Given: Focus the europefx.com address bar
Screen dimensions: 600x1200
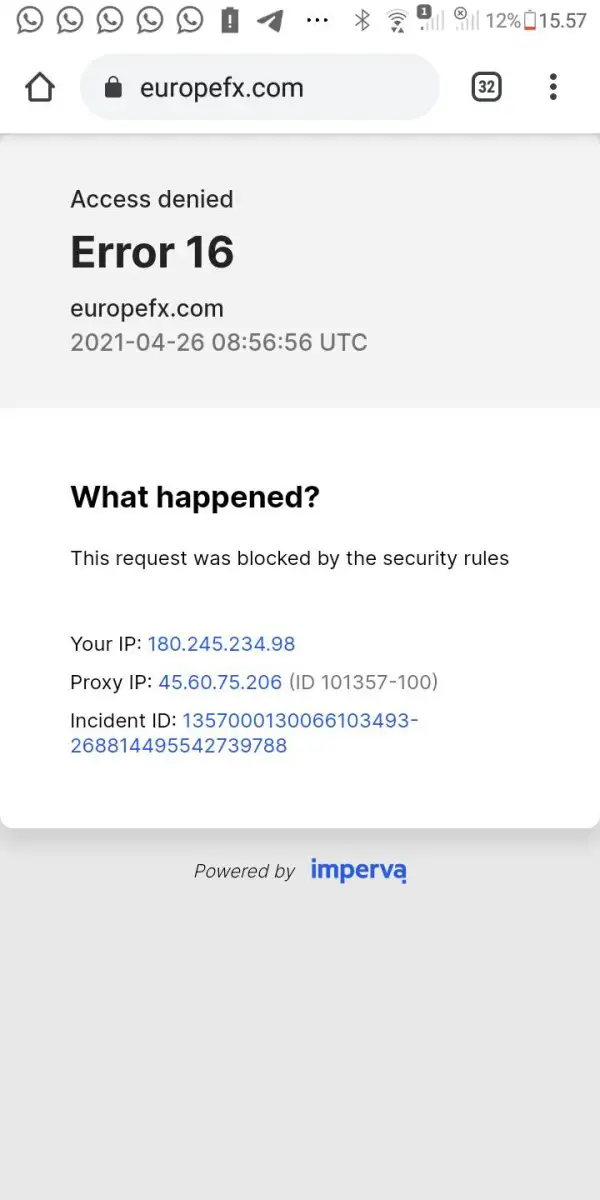Looking at the screenshot, I should point(260,88).
